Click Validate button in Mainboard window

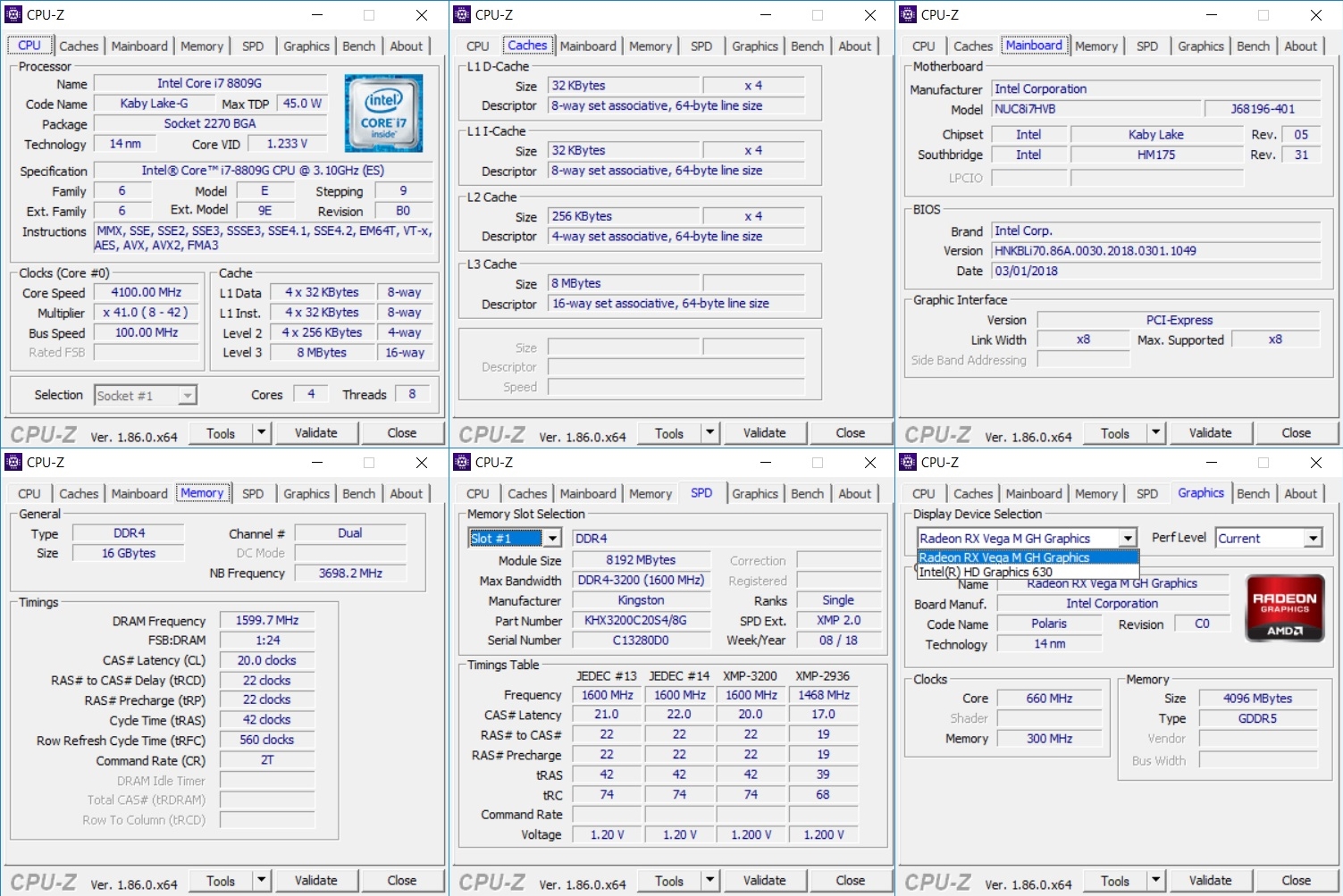coord(1211,433)
